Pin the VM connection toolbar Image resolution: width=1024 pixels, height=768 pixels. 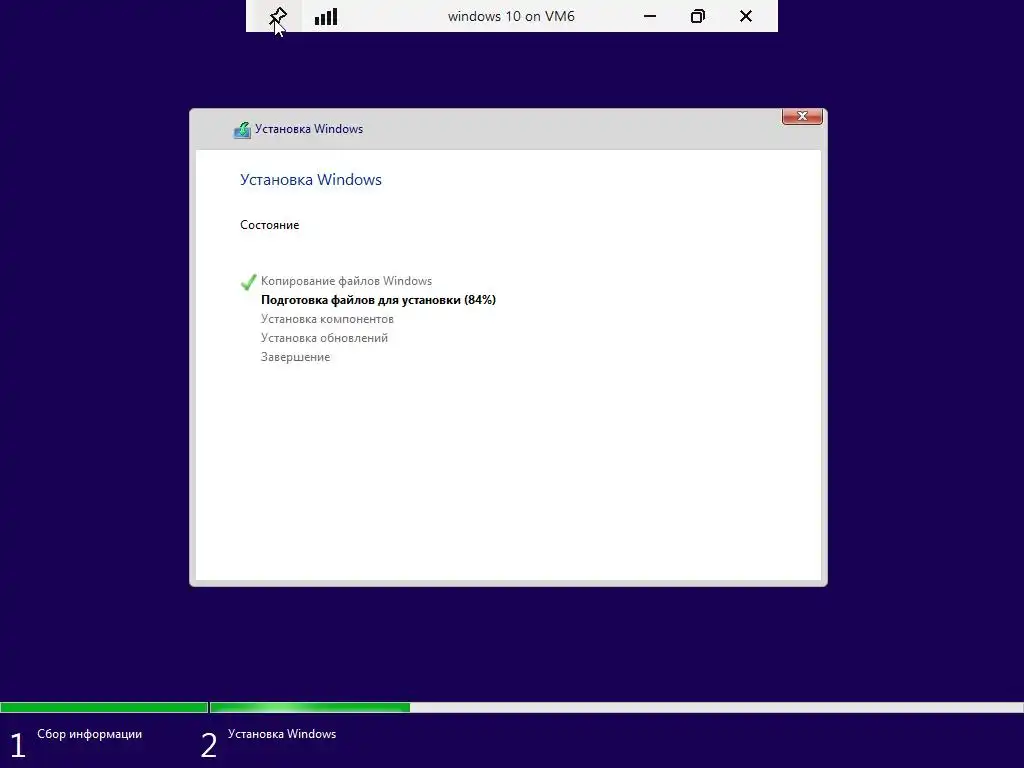coord(278,16)
